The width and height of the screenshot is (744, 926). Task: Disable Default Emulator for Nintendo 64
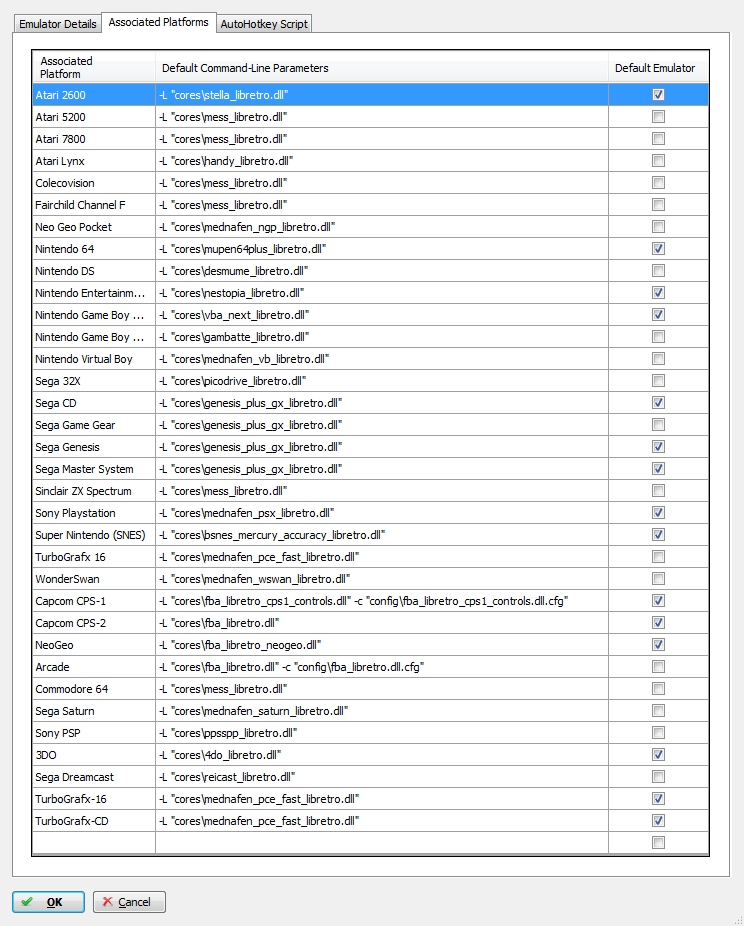(x=658, y=249)
